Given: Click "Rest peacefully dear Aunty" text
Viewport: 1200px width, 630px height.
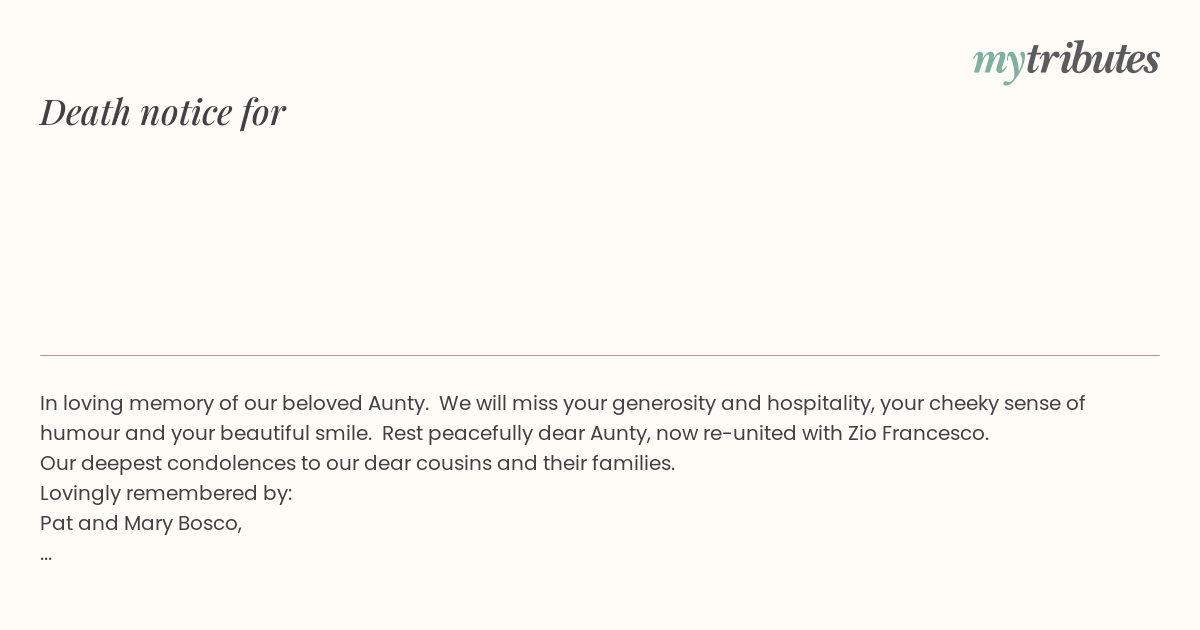Looking at the screenshot, I should [x=515, y=433].
